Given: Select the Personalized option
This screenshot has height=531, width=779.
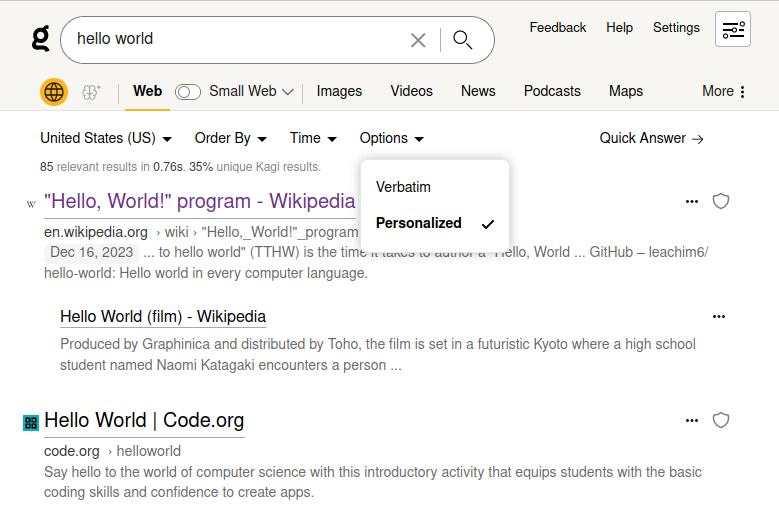Looking at the screenshot, I should point(435,224).
